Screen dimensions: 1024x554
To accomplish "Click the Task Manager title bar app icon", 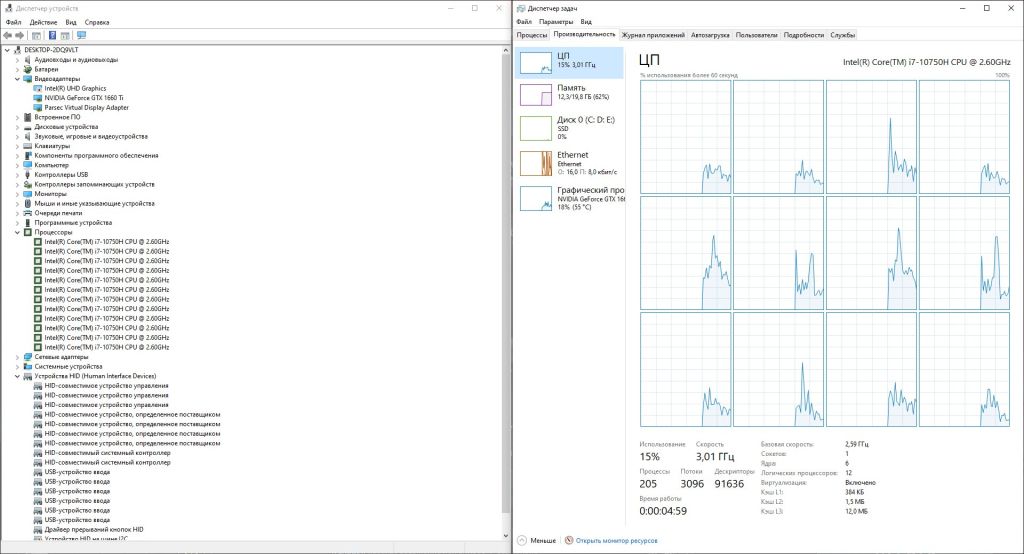I will point(520,8).
